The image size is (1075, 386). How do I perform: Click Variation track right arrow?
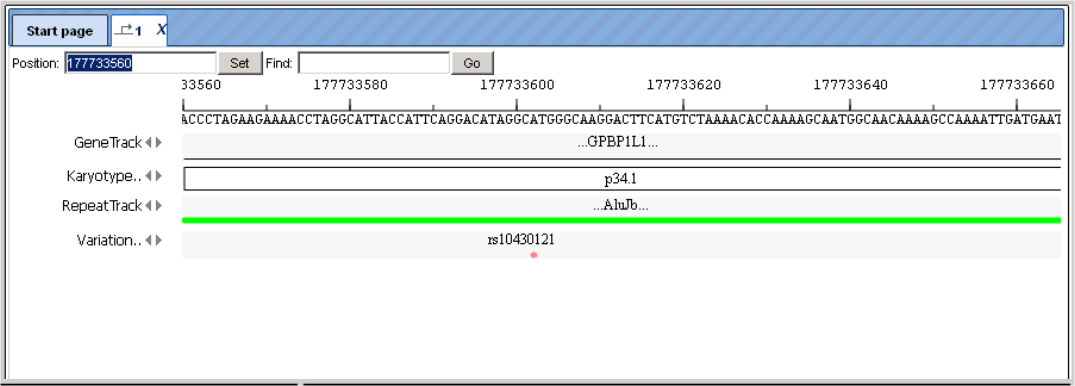pos(159,240)
